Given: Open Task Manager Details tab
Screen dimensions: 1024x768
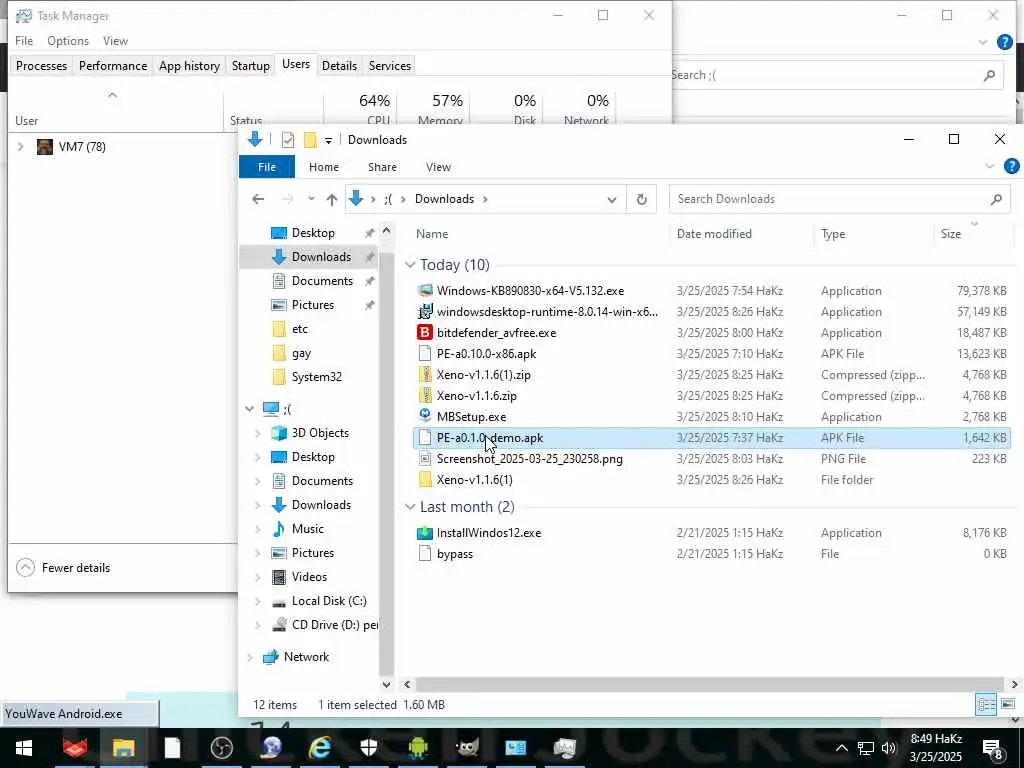Looking at the screenshot, I should point(340,66).
